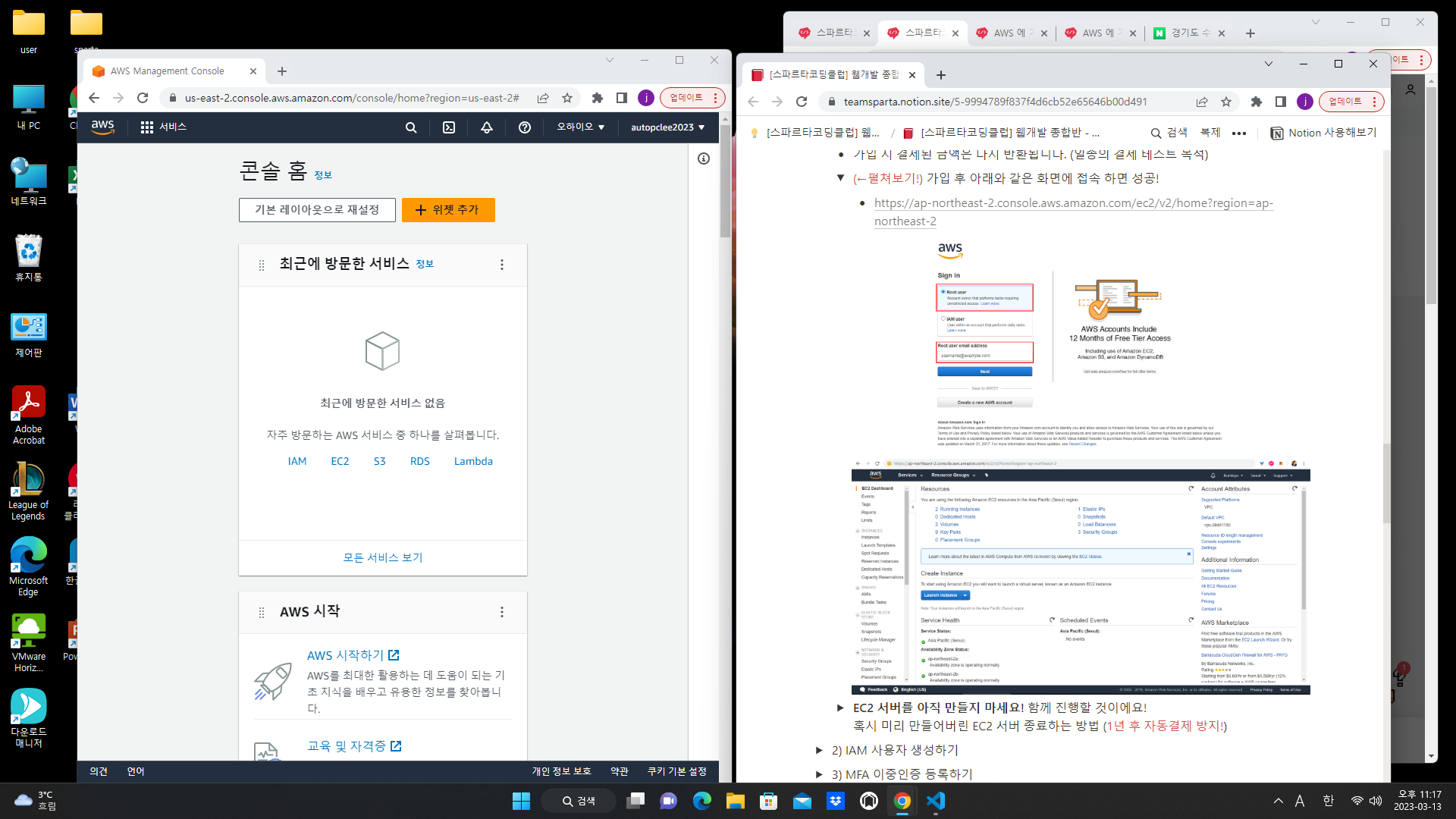Open AWS notifications bell
This screenshot has height=819, width=1456.
coord(487,127)
